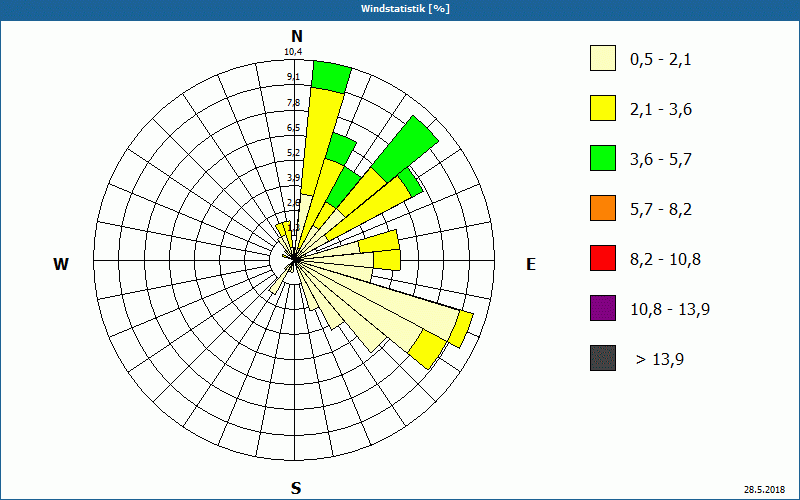Click the legend label > 13,9
Viewport: 800px width, 500px height.
(x=660, y=360)
